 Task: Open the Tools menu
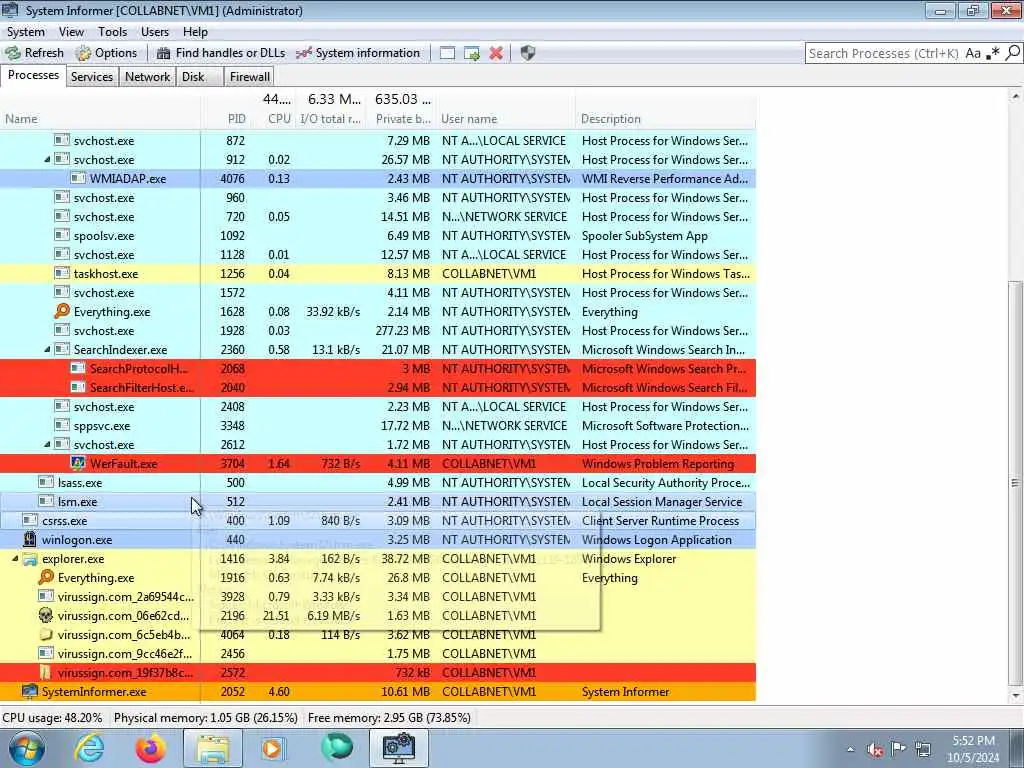pos(112,31)
